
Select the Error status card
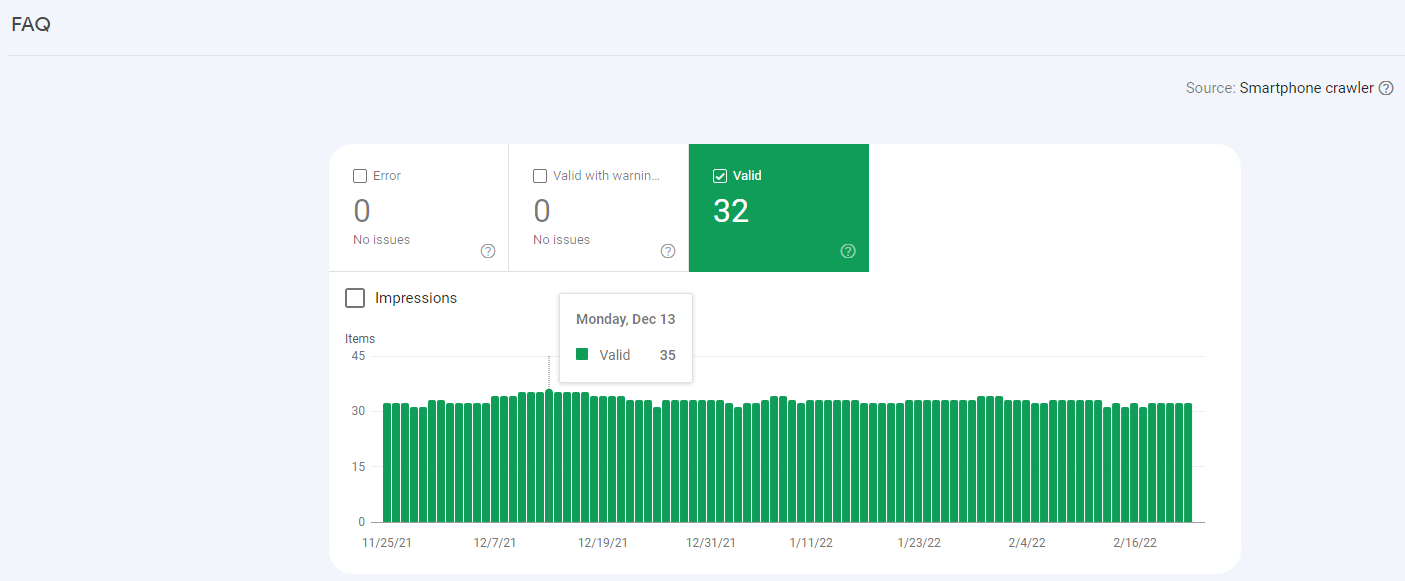[418, 208]
